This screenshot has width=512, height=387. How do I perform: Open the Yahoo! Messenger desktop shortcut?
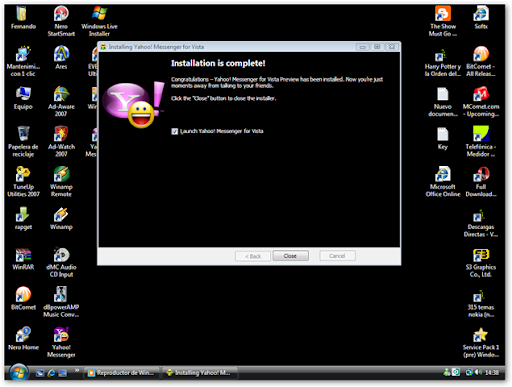coord(61,342)
